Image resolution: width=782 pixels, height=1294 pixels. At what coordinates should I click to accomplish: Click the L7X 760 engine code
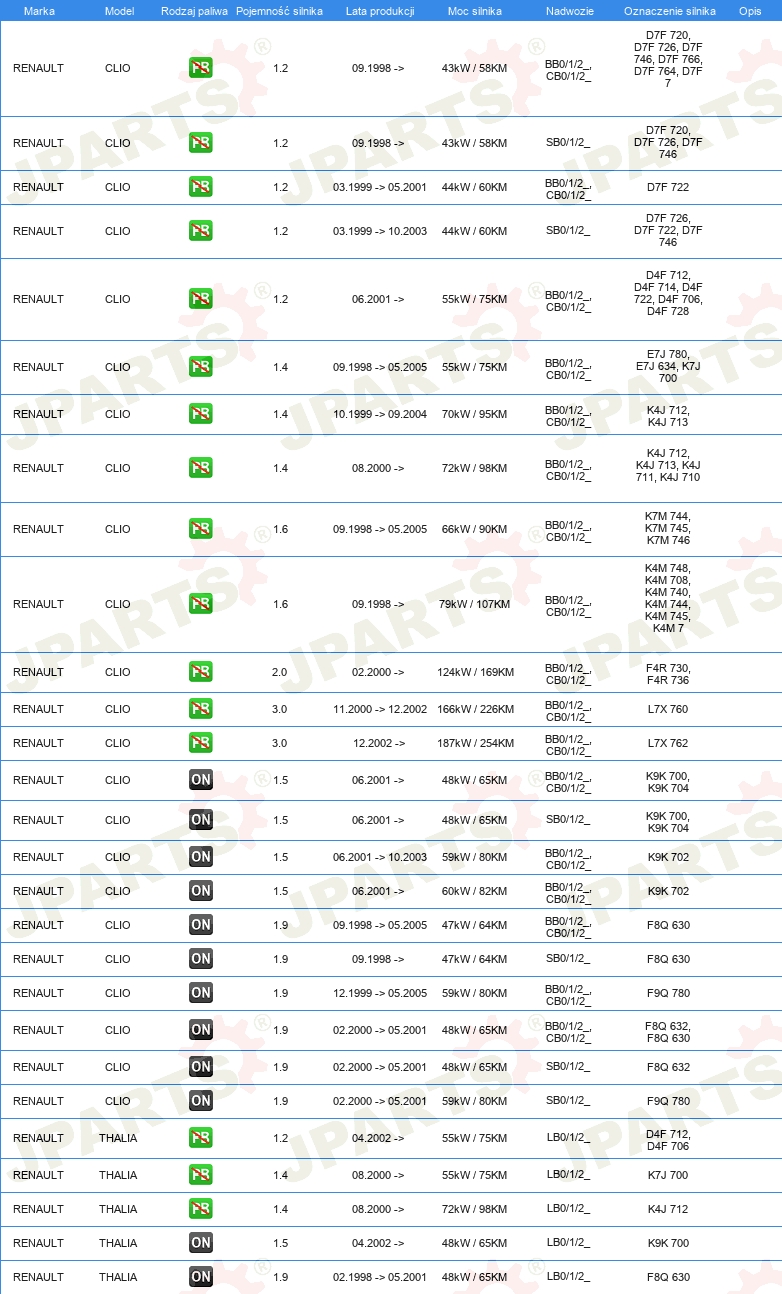coord(668,709)
